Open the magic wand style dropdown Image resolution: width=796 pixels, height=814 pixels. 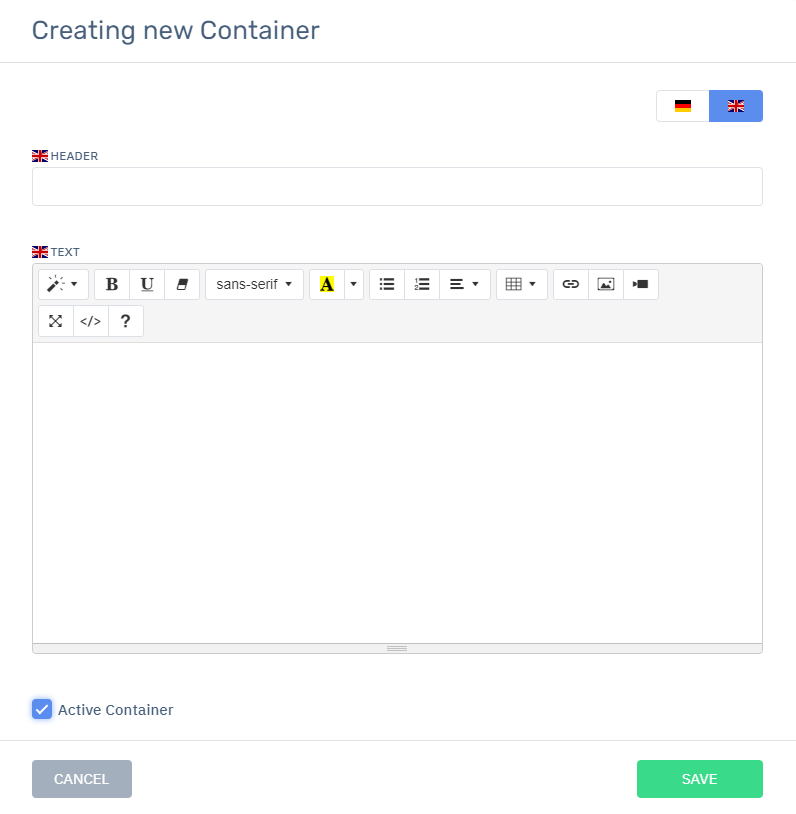click(63, 284)
